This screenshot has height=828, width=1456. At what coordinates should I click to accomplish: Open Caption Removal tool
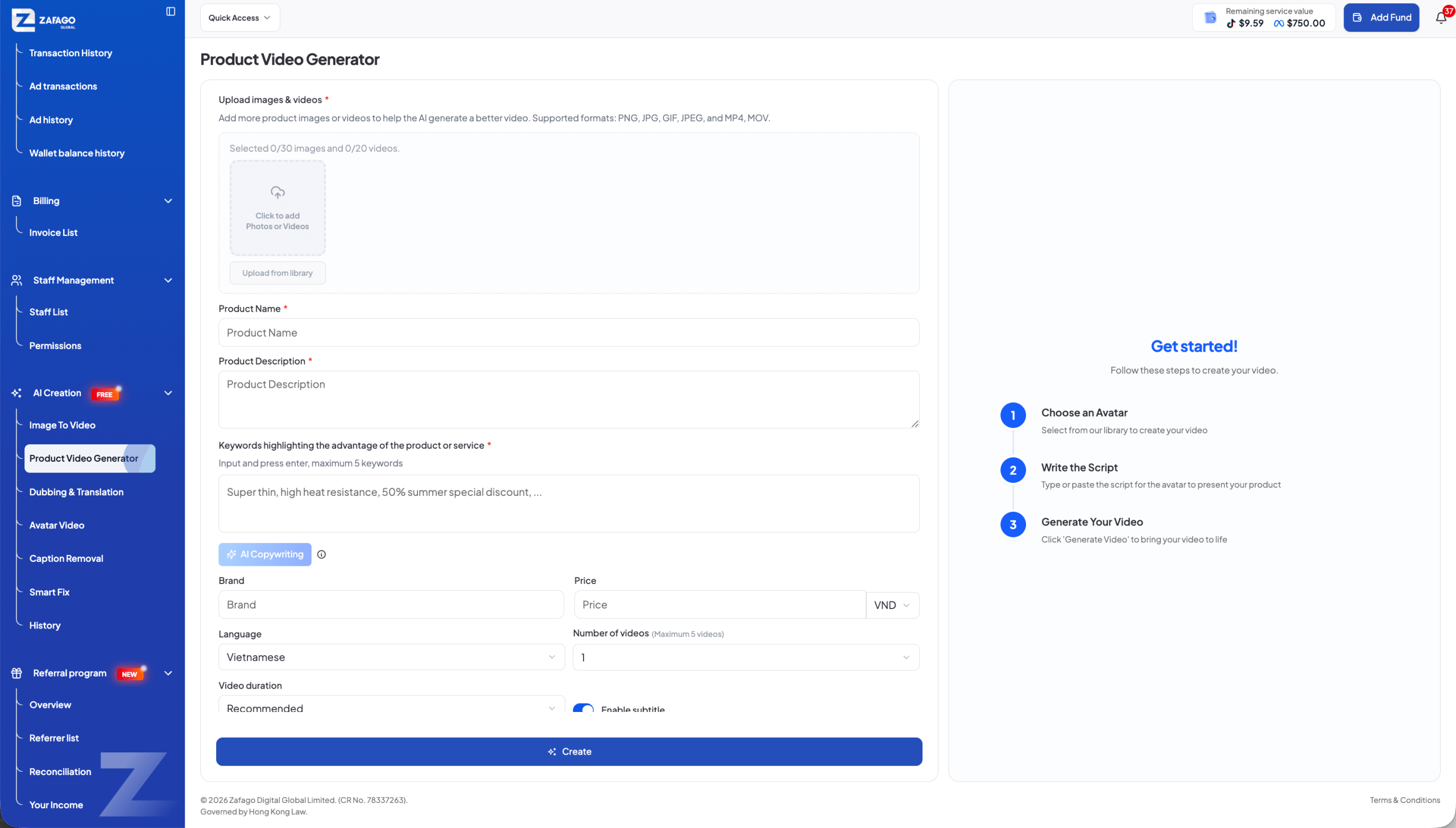[67, 559]
